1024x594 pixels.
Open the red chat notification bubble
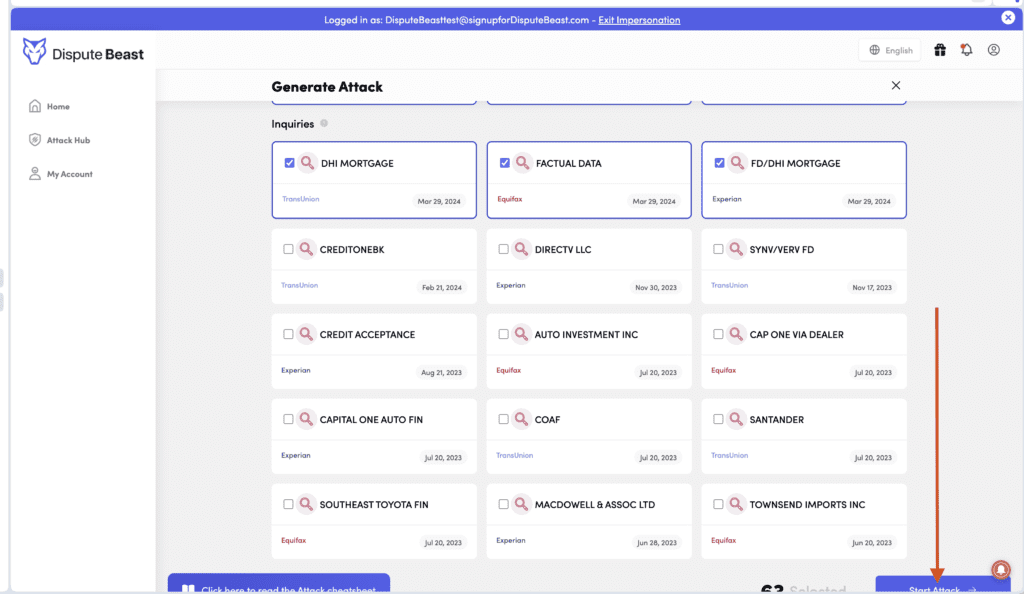(1000, 568)
